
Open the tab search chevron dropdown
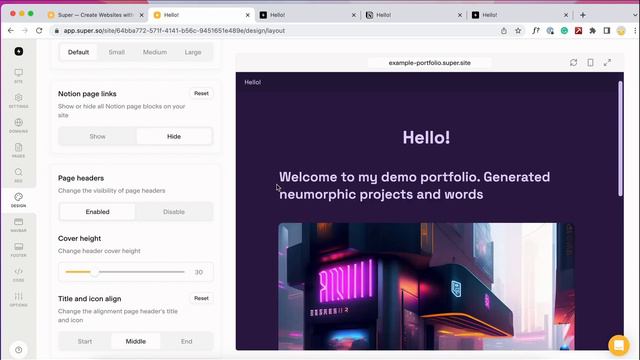pos(635,15)
